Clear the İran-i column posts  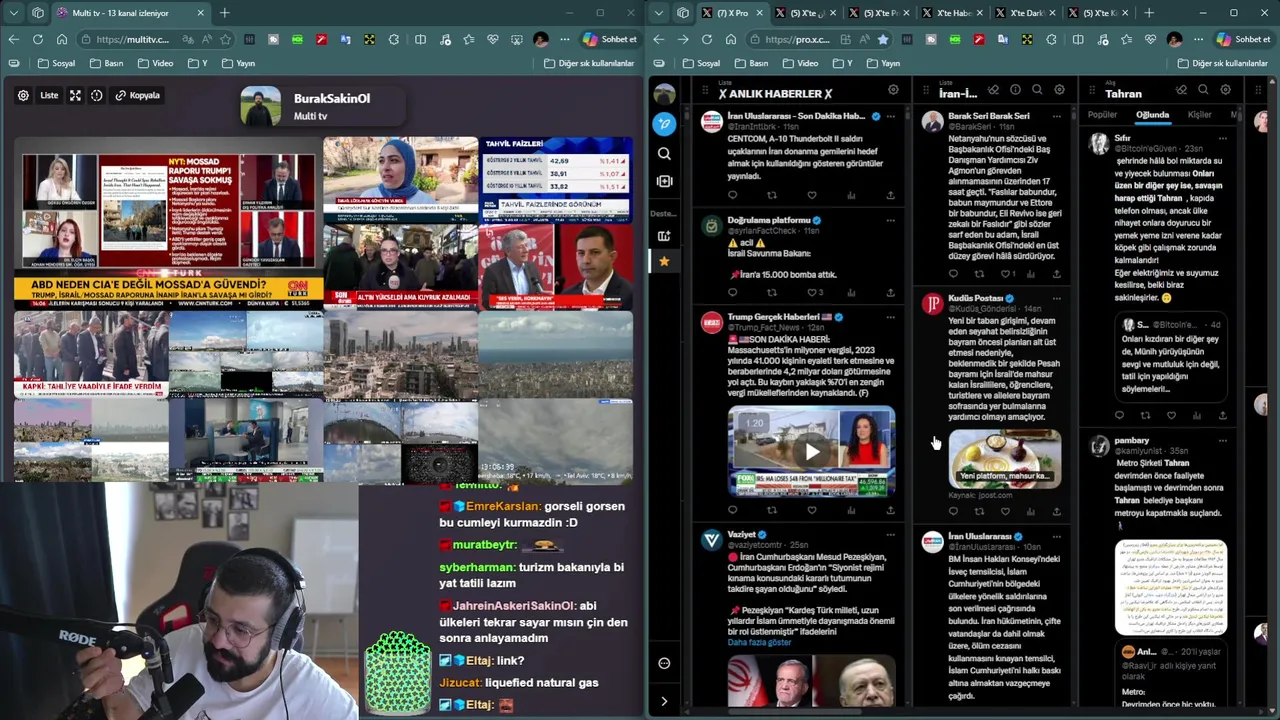tap(993, 90)
